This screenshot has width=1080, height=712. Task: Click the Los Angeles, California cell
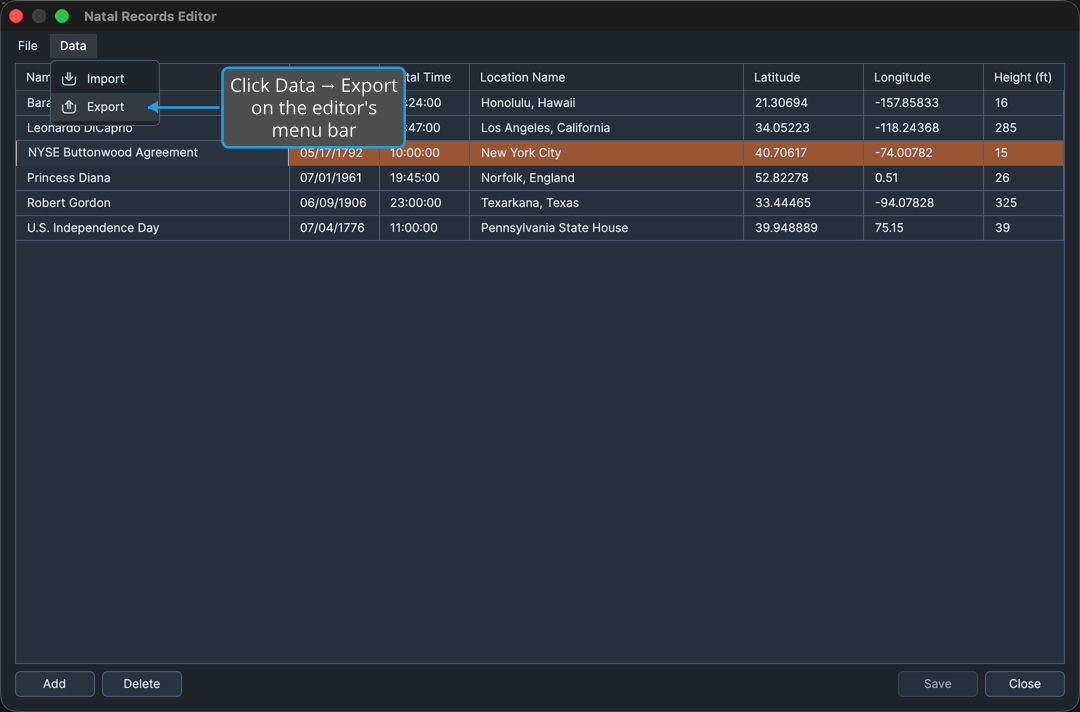606,128
